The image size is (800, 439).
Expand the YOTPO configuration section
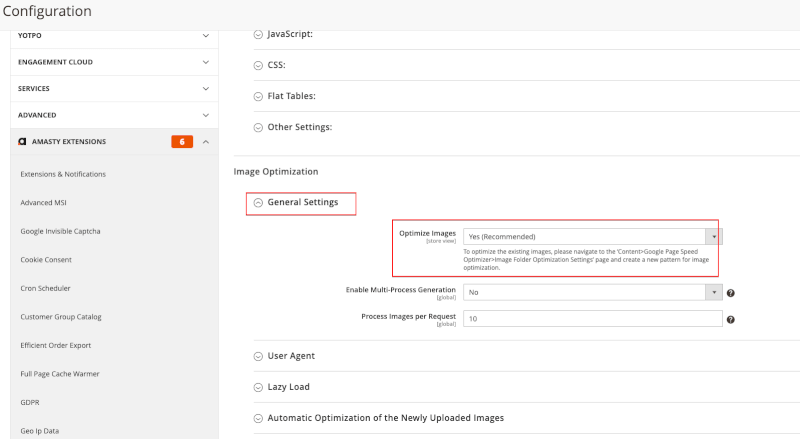(114, 36)
